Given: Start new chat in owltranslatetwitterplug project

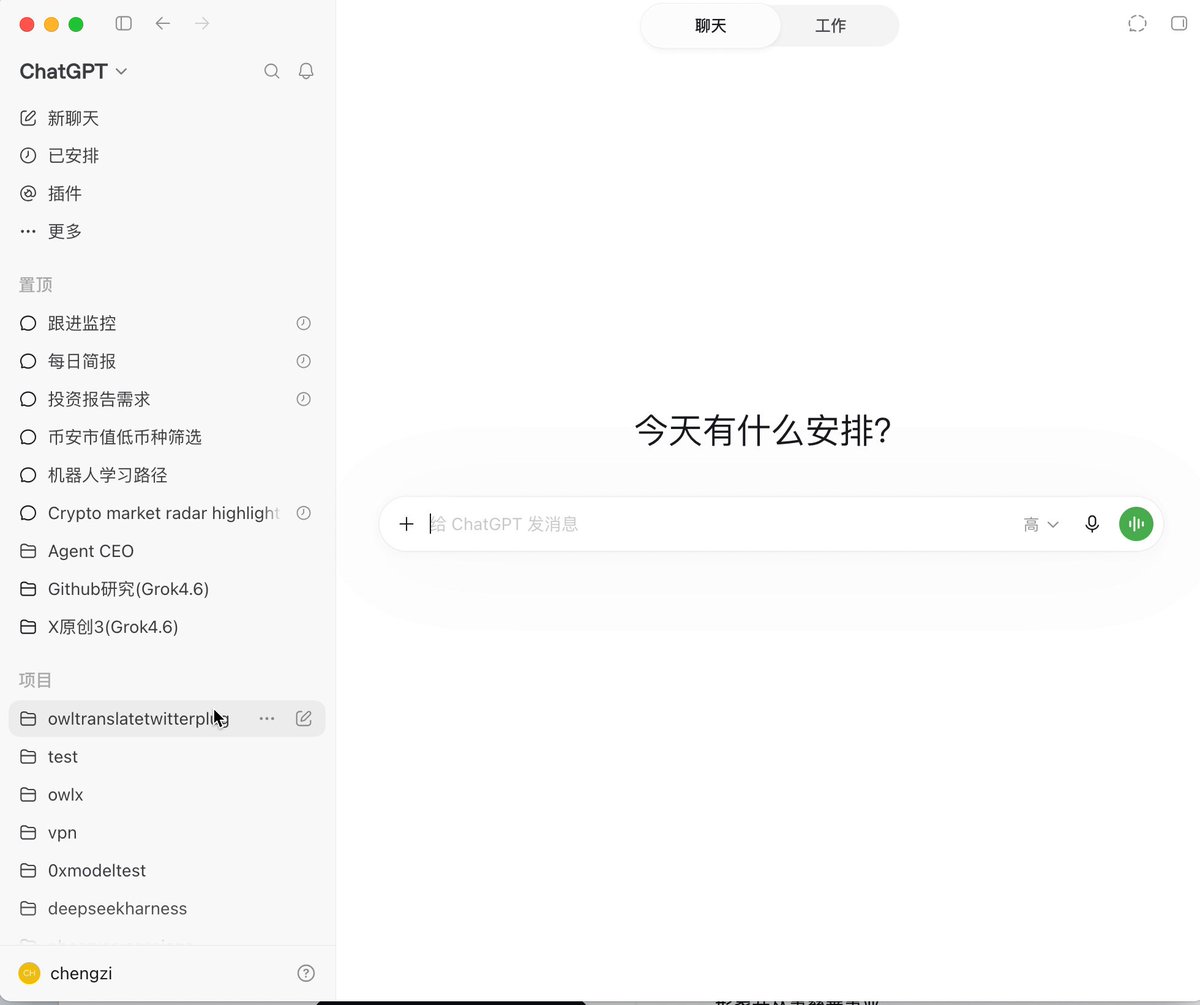Looking at the screenshot, I should (x=304, y=718).
